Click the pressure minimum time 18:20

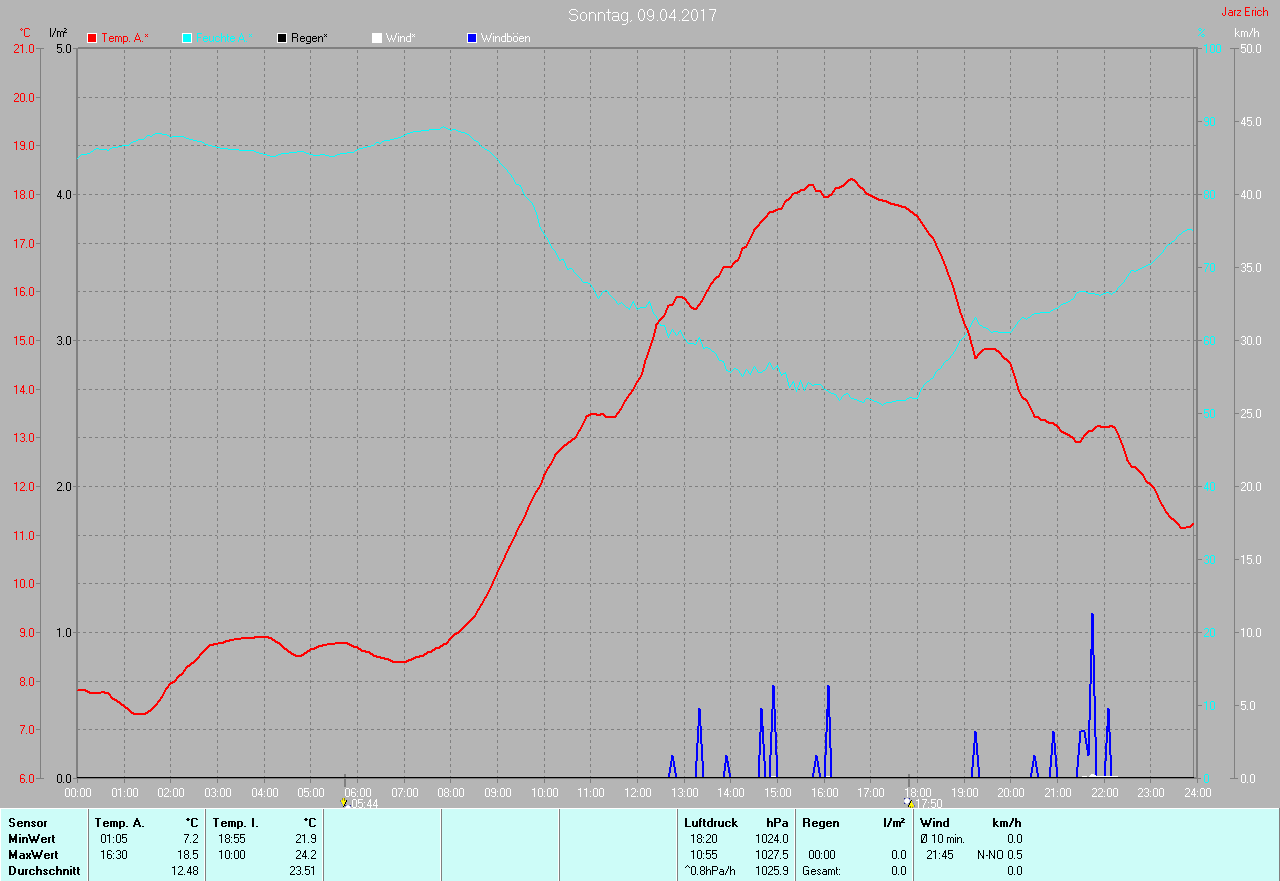pyautogui.click(x=704, y=839)
